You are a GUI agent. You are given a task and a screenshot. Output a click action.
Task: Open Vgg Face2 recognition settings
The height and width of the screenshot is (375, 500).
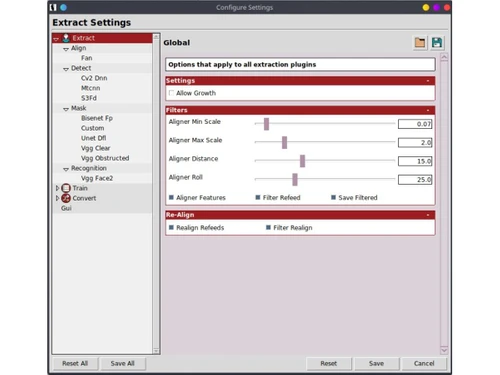click(97, 178)
